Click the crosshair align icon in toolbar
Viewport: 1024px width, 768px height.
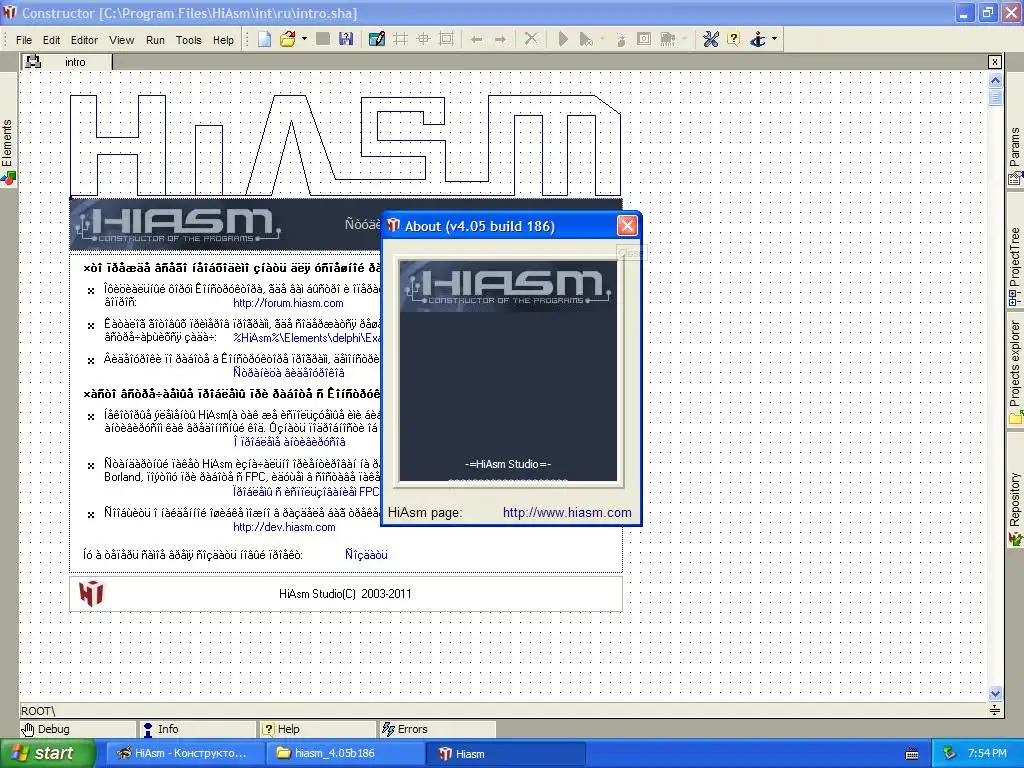(x=423, y=39)
